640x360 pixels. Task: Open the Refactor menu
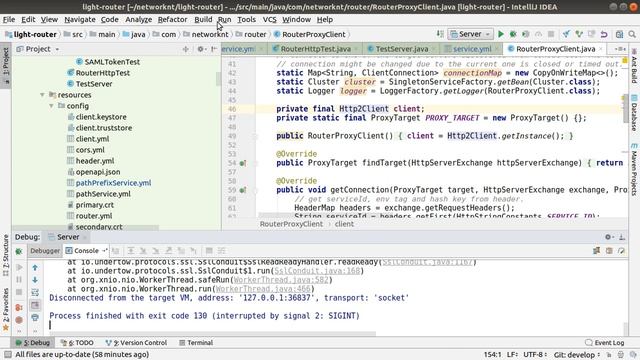(172, 20)
